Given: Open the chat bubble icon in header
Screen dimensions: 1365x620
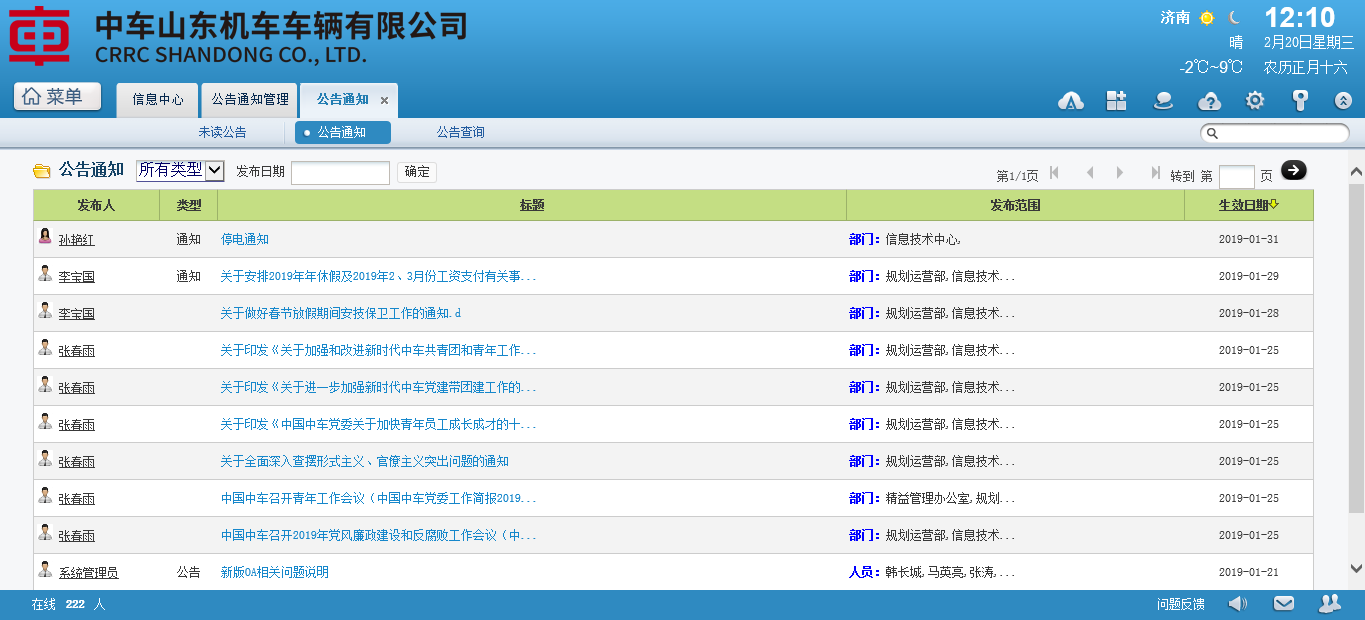Looking at the screenshot, I should click(x=1163, y=101).
